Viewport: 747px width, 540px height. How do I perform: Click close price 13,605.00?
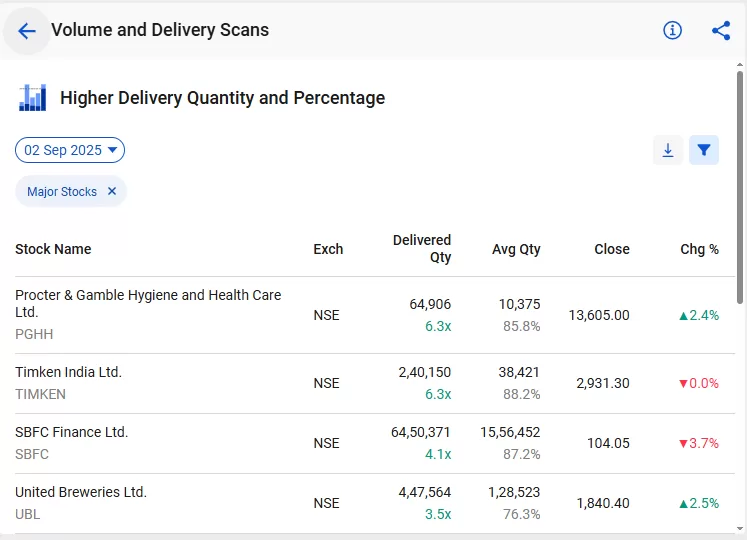pos(599,315)
